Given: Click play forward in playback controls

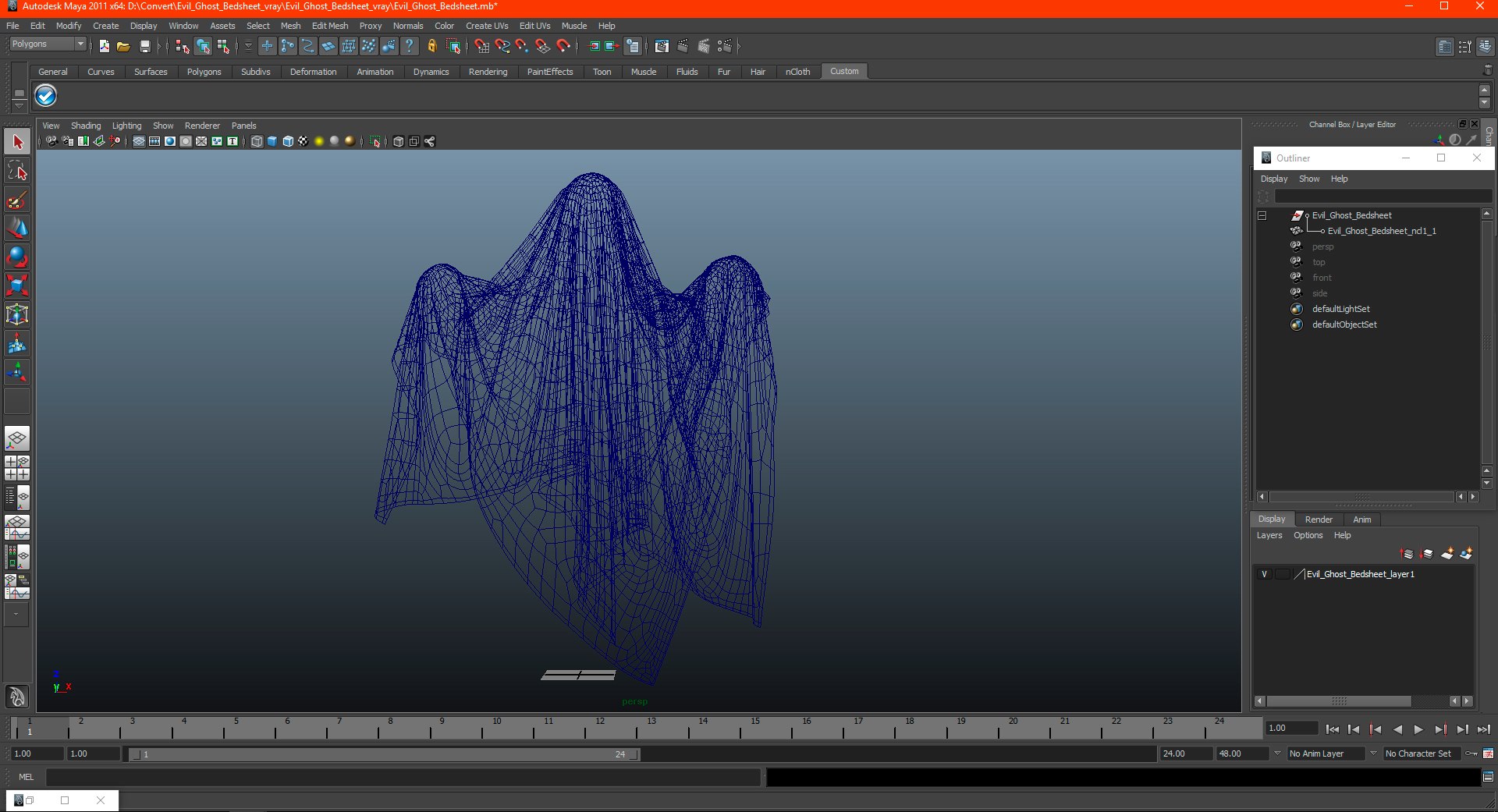Looking at the screenshot, I should pyautogui.click(x=1418, y=729).
